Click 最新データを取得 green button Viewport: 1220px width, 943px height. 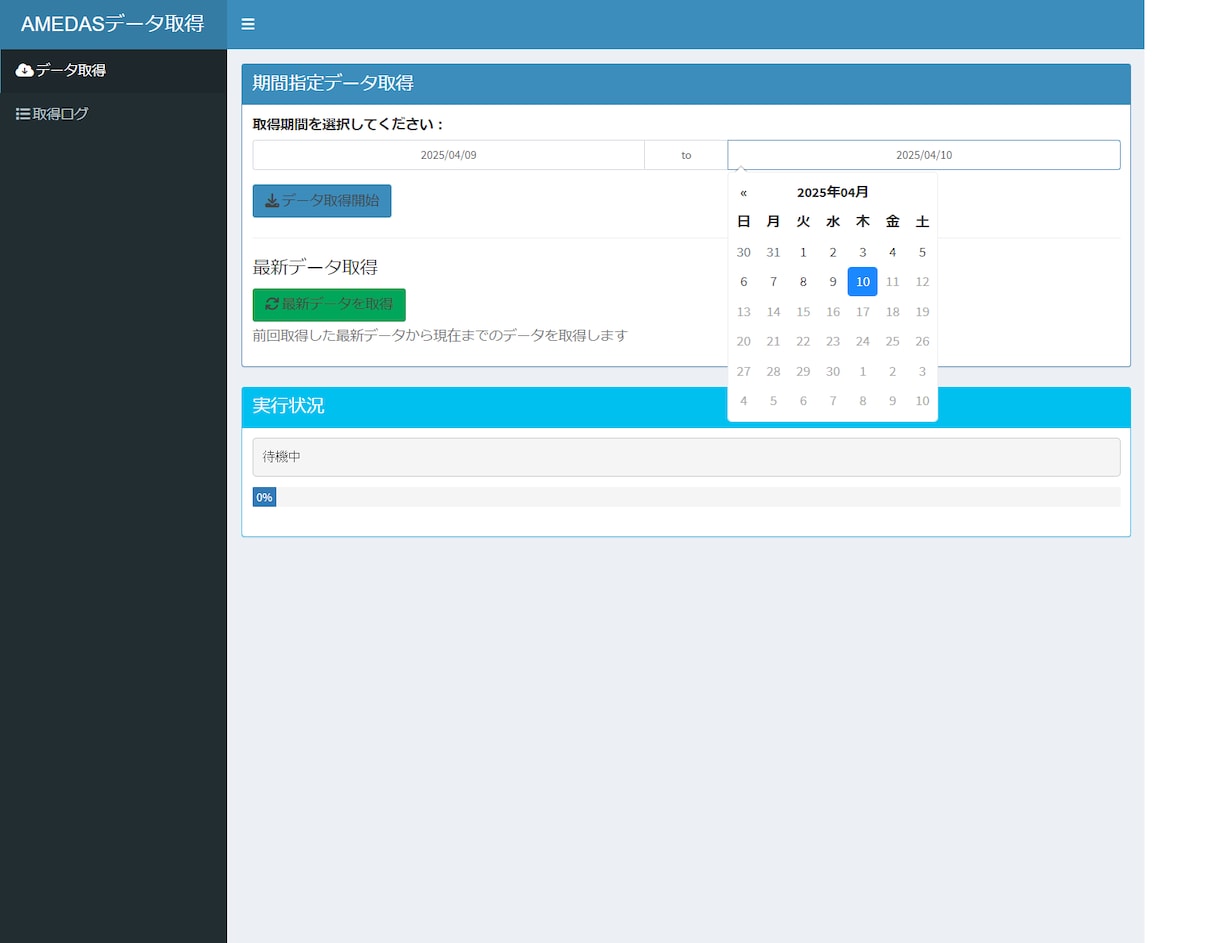click(x=329, y=304)
